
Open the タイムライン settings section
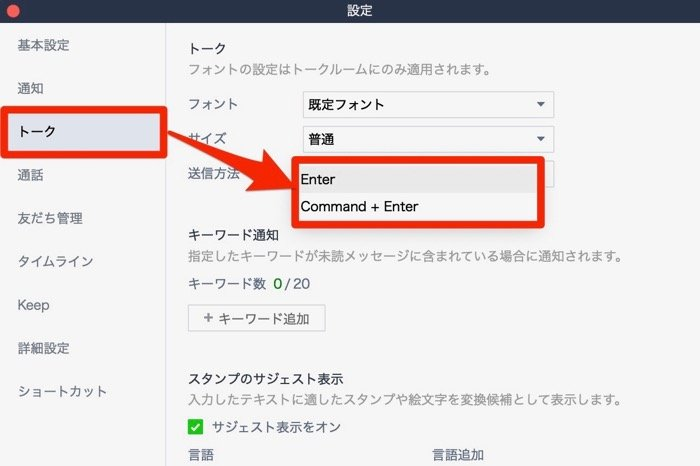[55, 261]
